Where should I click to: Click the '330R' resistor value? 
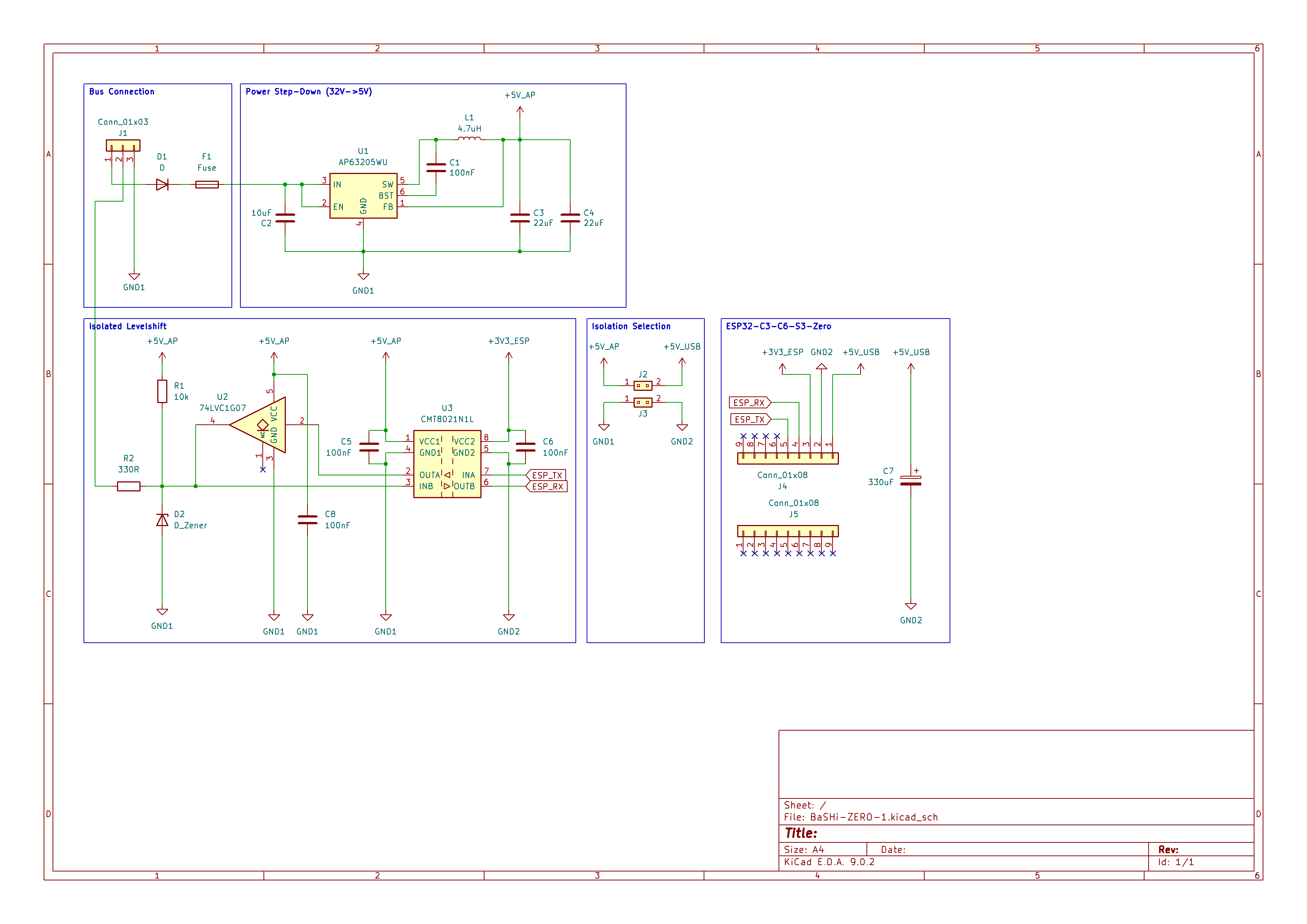pos(129,469)
